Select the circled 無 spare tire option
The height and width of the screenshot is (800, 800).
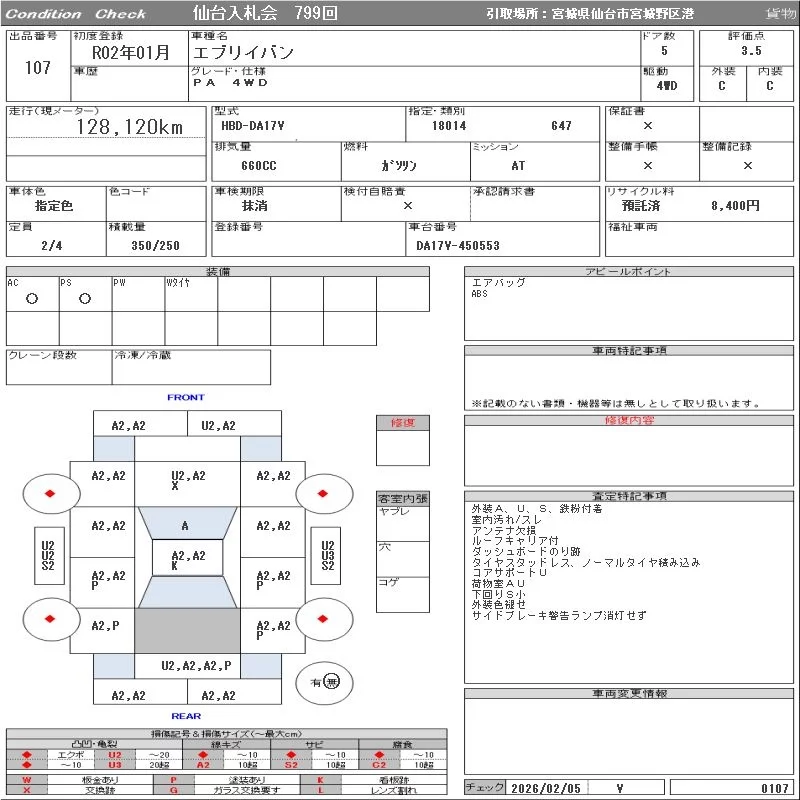pos(332,682)
